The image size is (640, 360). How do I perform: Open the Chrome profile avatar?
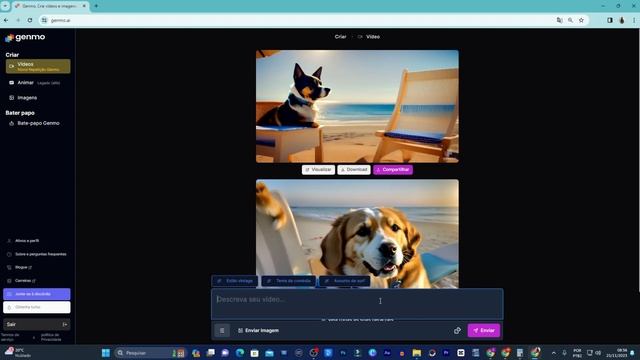pos(622,20)
